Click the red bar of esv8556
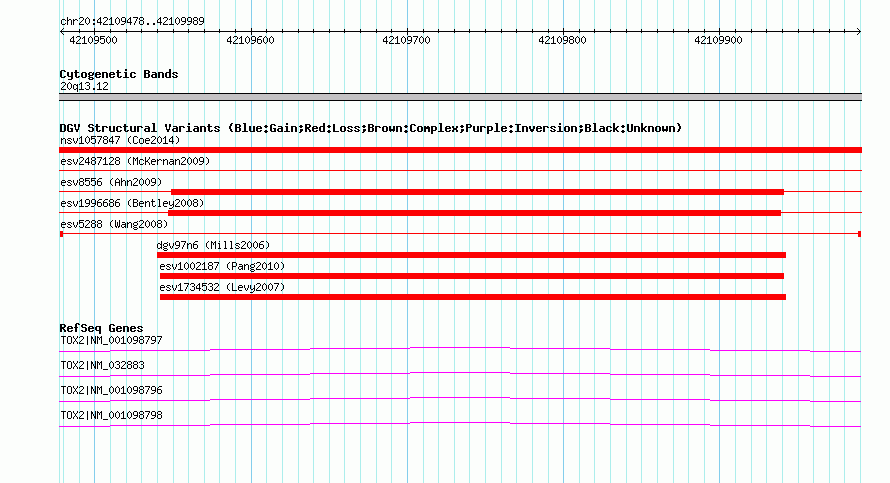Image resolution: width=890 pixels, height=483 pixels. (477, 192)
